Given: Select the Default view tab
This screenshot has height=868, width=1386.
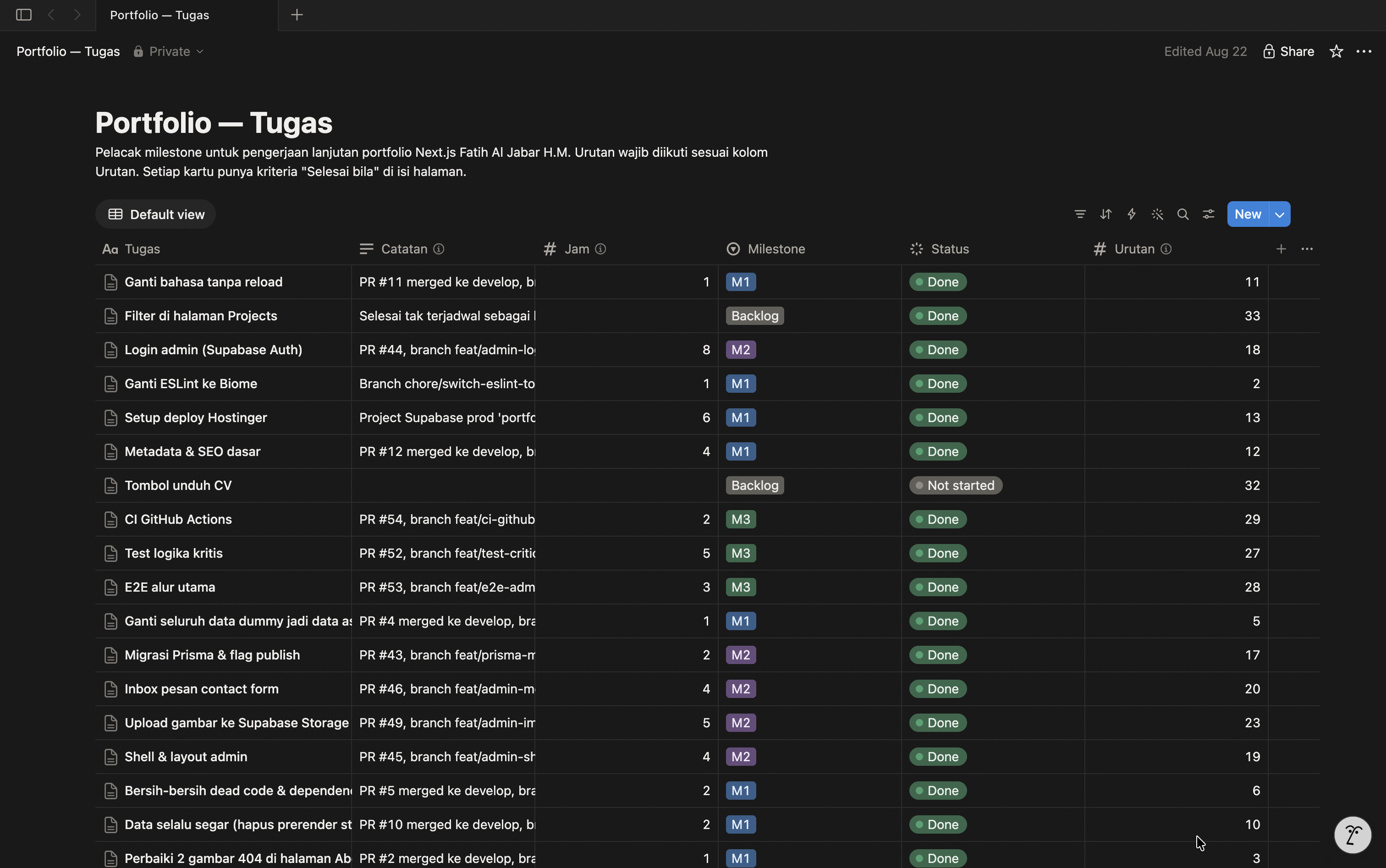Looking at the screenshot, I should (155, 214).
